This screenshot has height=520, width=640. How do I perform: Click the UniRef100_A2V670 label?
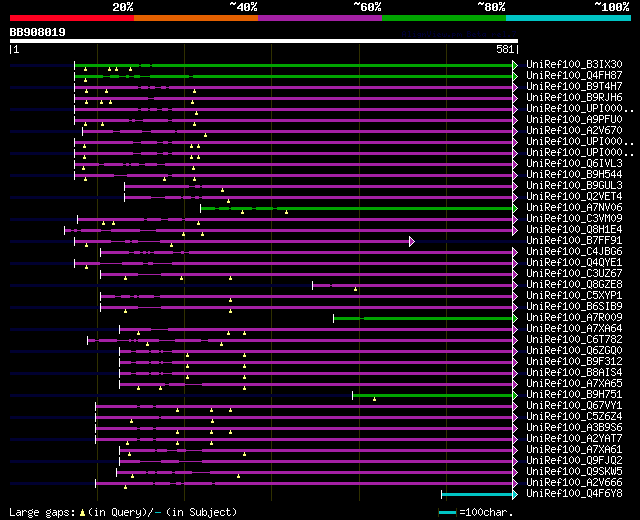[574, 131]
